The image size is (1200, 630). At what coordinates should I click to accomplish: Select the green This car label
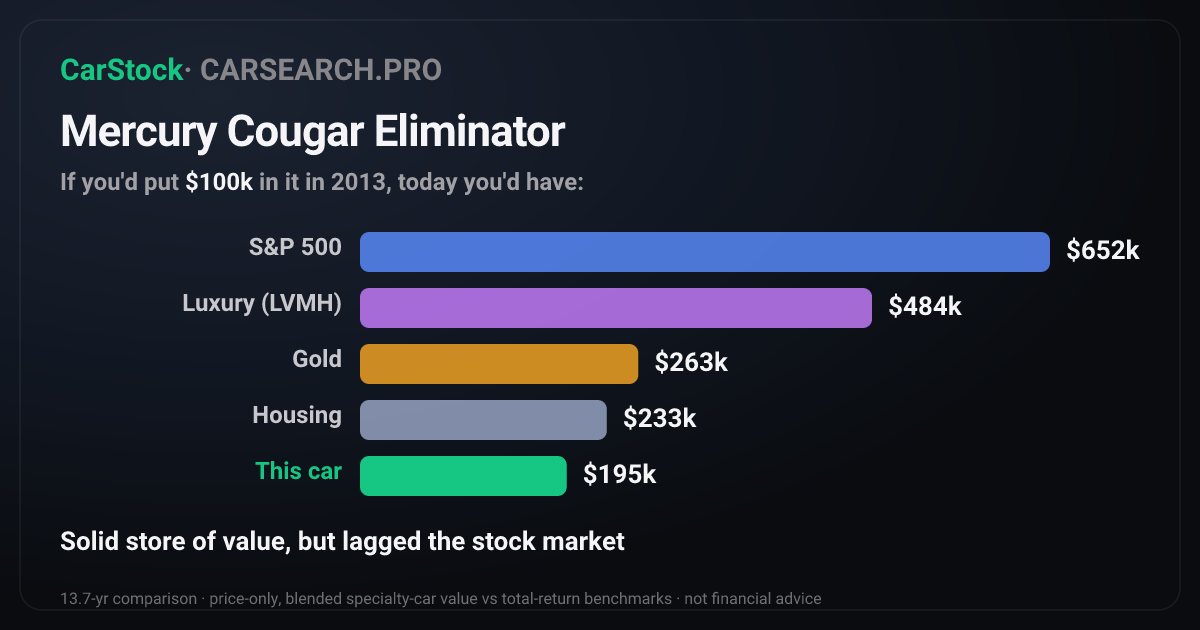298,471
